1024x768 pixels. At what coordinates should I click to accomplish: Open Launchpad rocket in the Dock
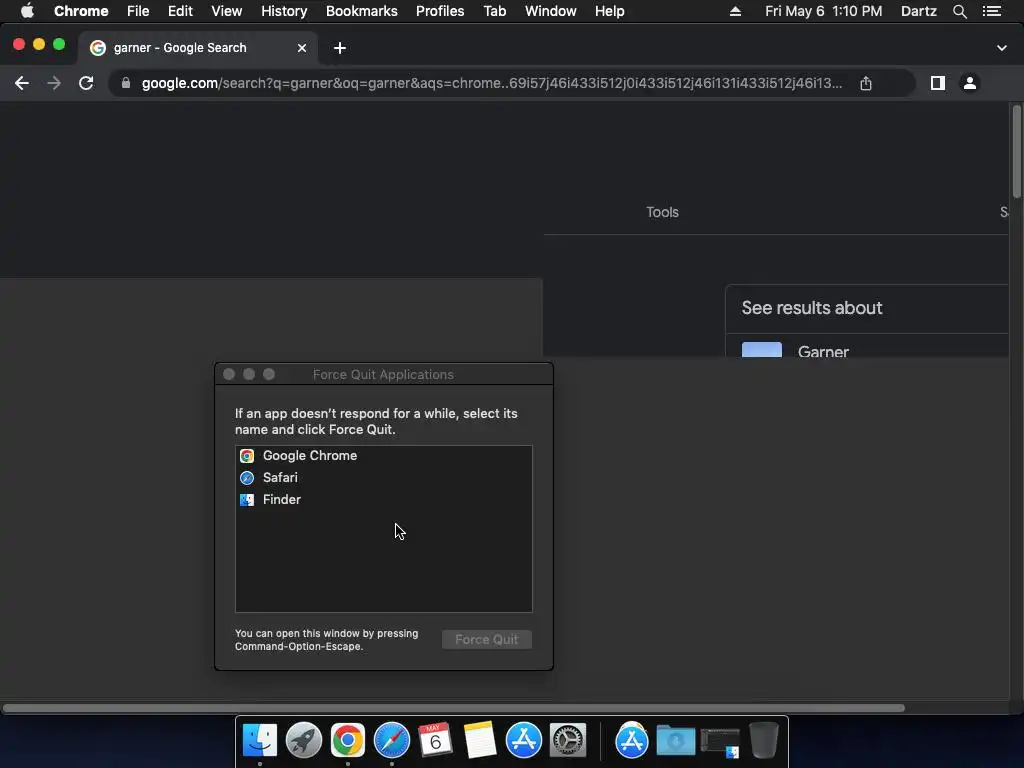pyautogui.click(x=304, y=740)
